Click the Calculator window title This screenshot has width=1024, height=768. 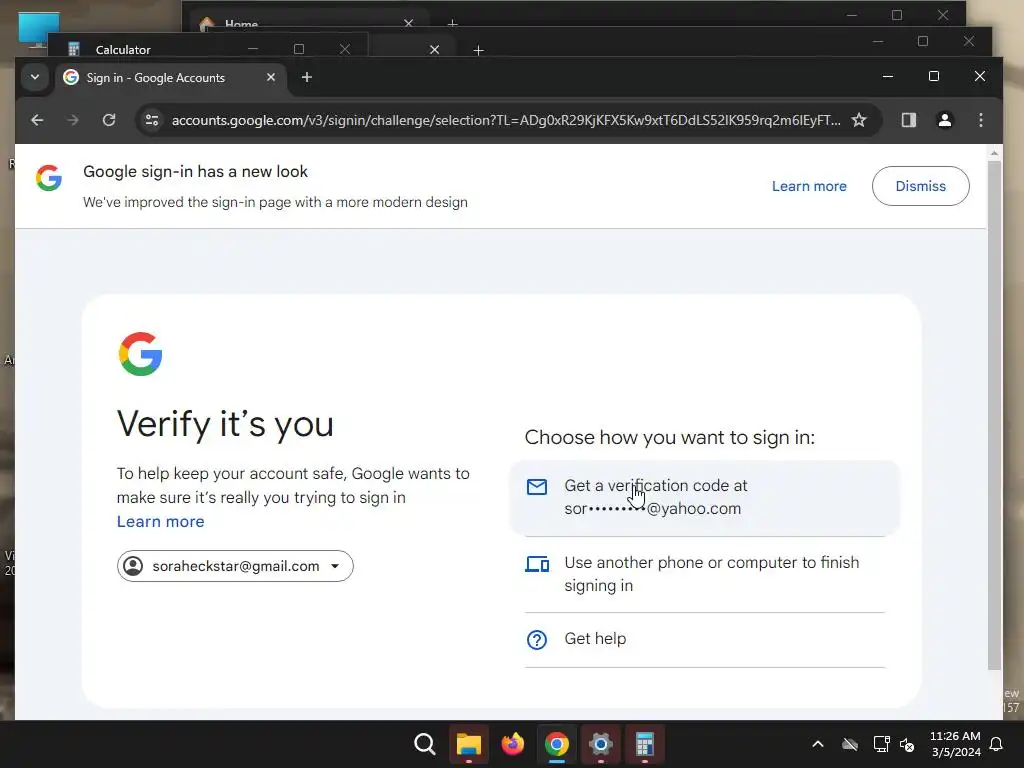click(x=123, y=50)
